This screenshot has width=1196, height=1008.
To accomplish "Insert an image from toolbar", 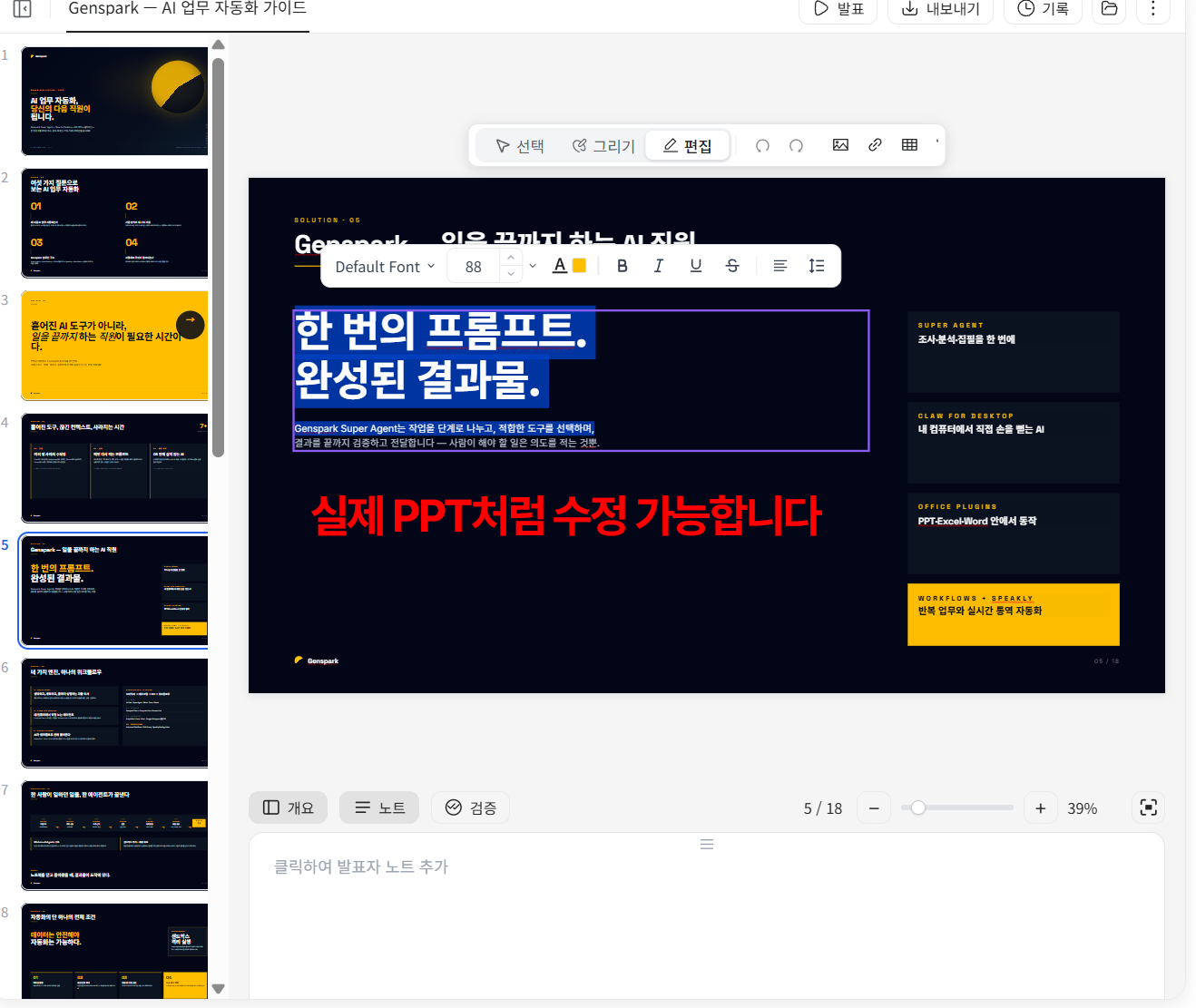I will click(x=840, y=145).
